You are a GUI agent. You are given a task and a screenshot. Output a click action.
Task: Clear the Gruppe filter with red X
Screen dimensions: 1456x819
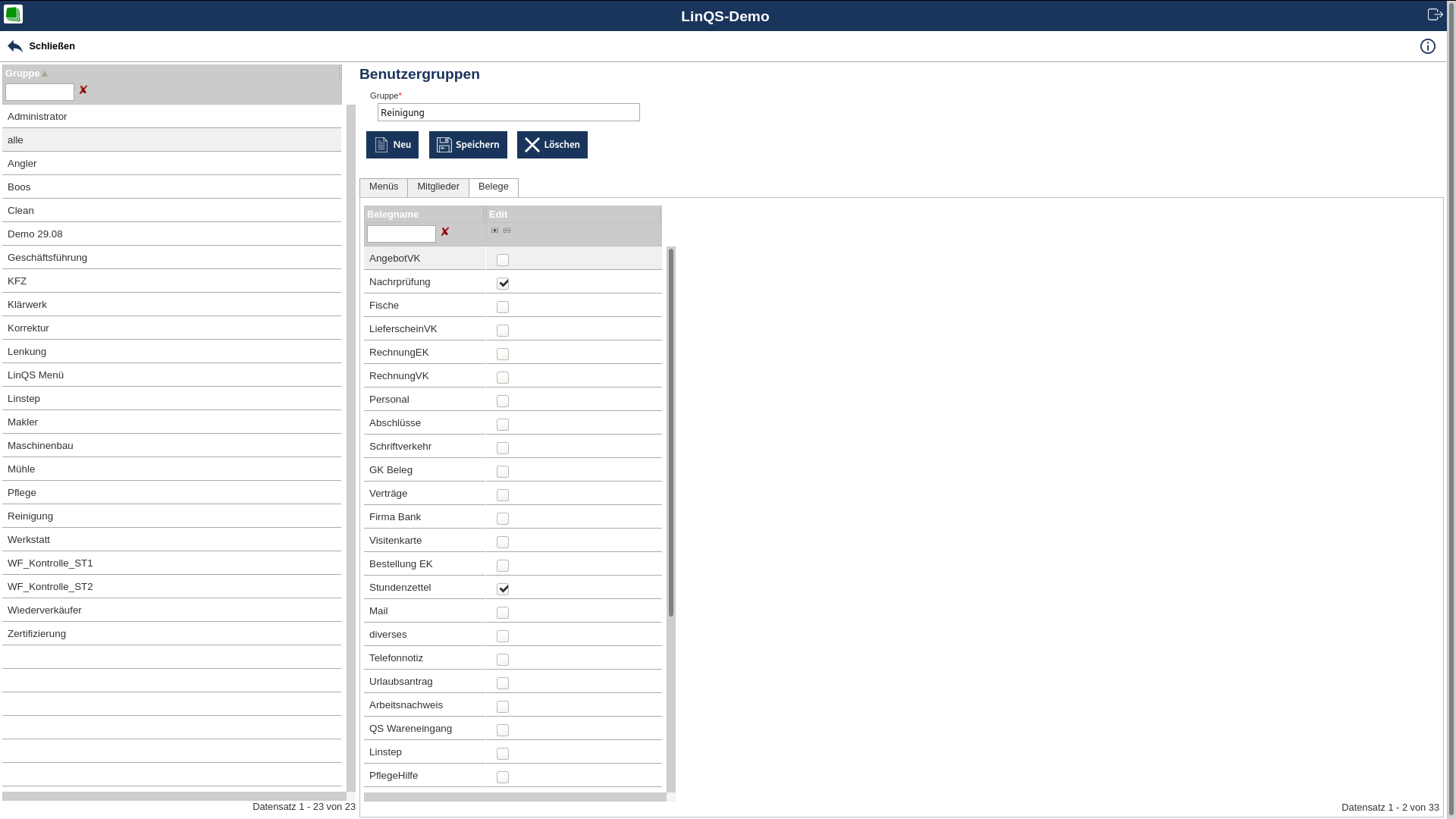coord(83,90)
